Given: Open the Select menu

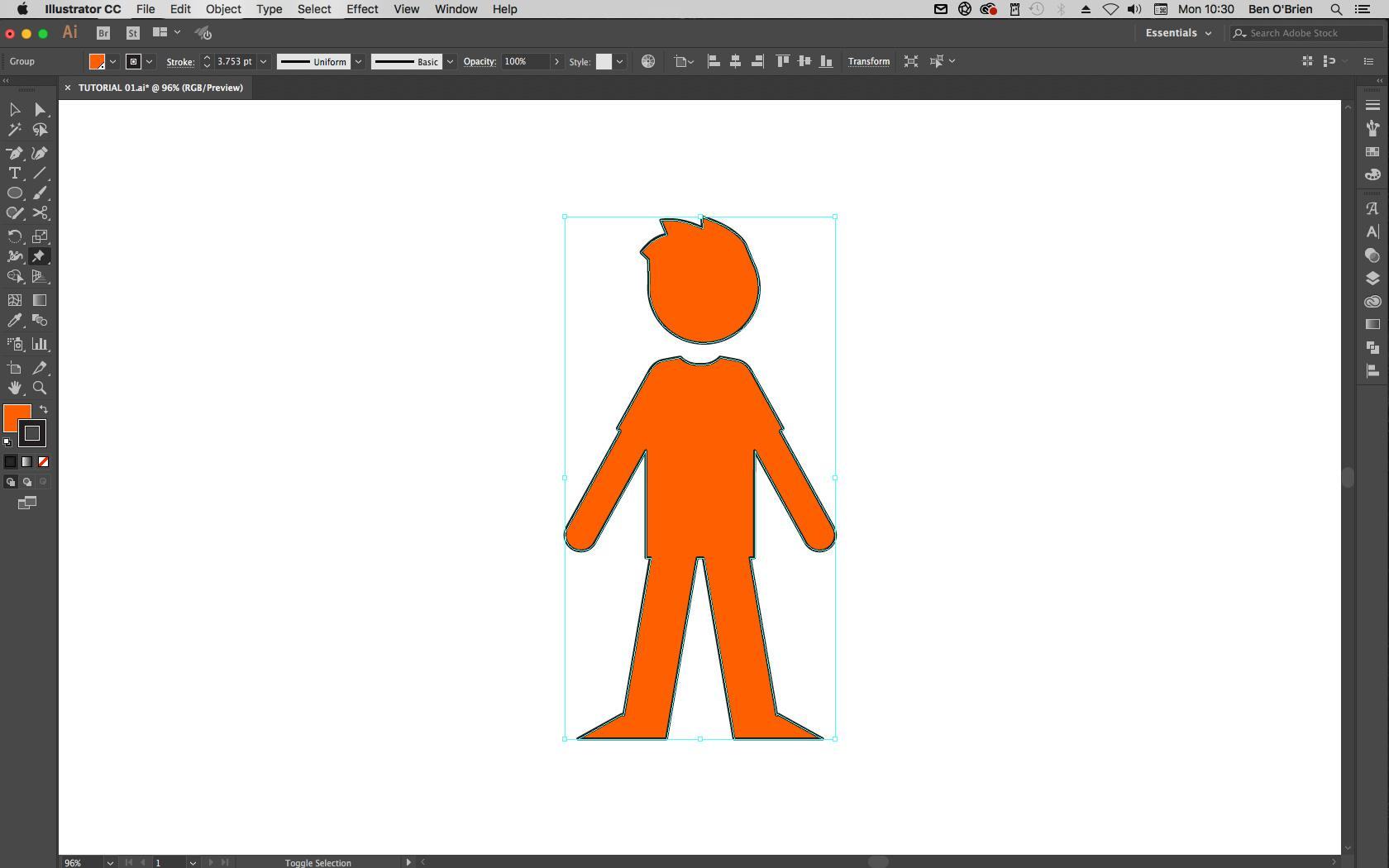Looking at the screenshot, I should tap(314, 9).
